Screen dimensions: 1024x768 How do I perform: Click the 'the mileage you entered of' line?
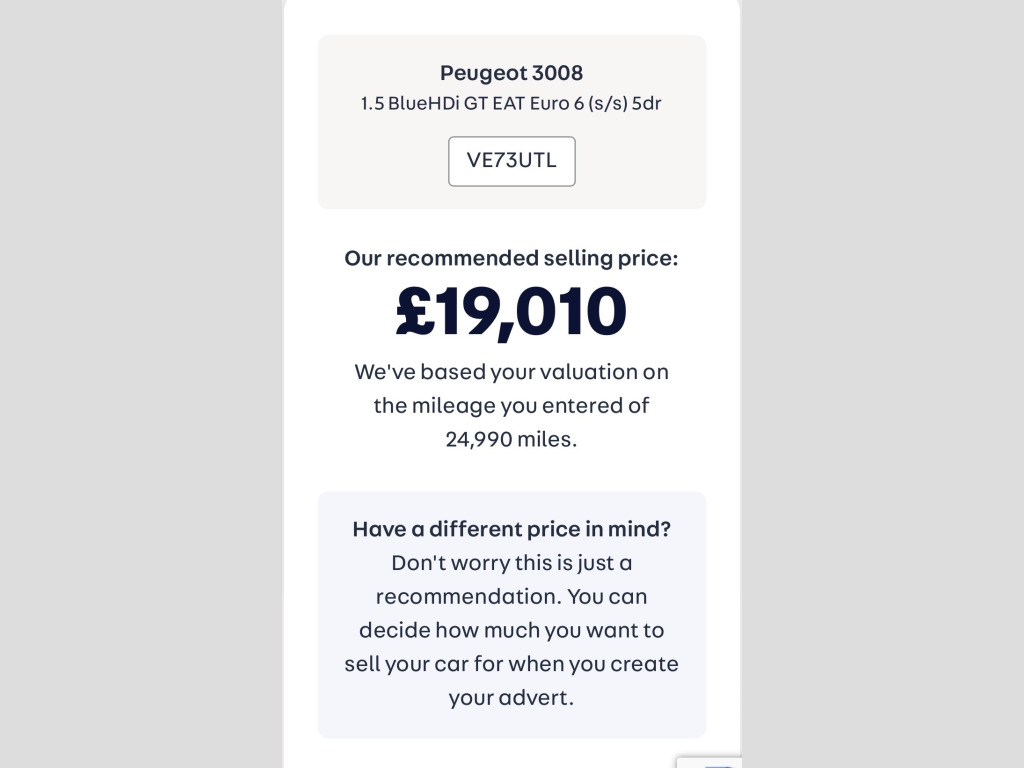(511, 406)
